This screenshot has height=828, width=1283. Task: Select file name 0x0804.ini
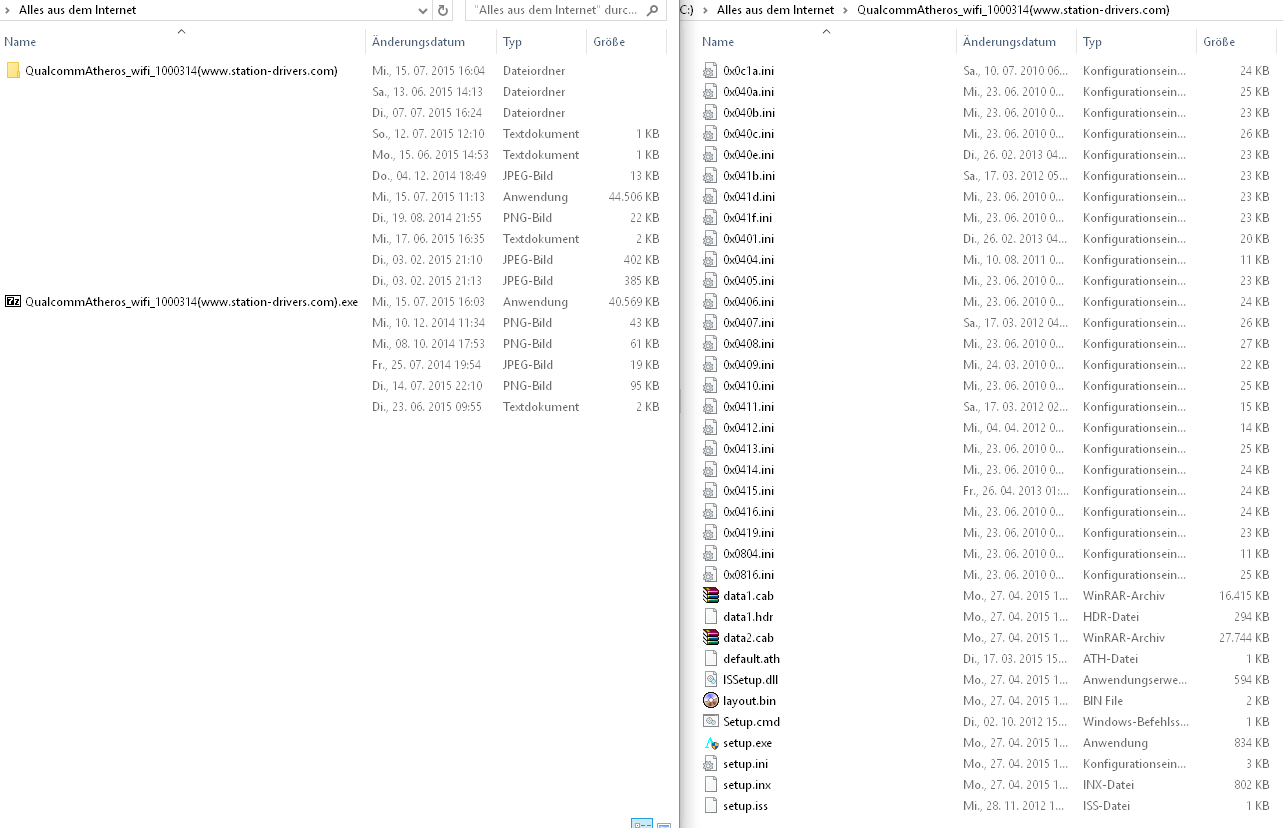[x=749, y=554]
